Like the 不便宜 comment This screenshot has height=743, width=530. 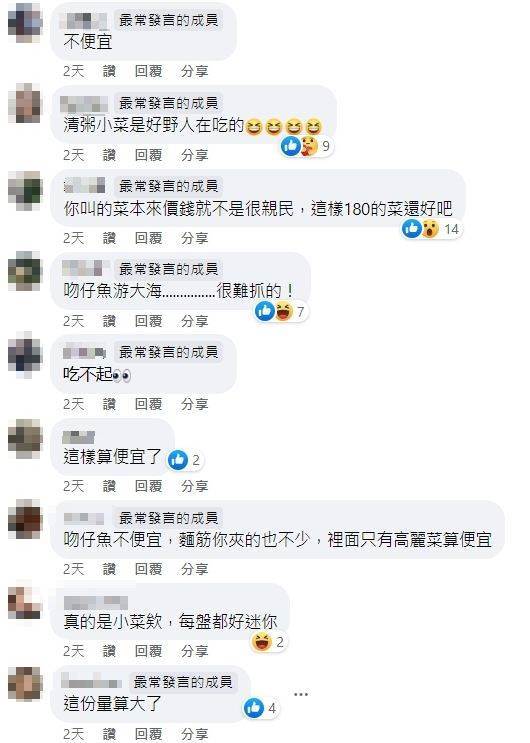109,71
